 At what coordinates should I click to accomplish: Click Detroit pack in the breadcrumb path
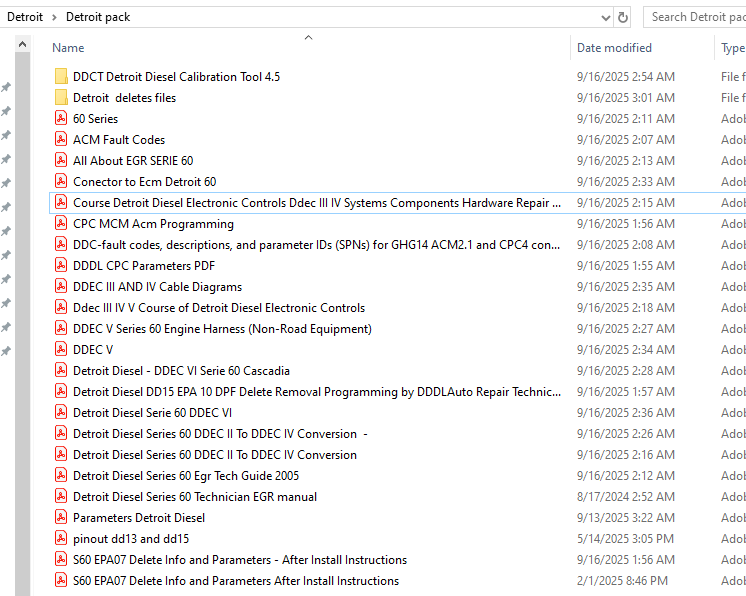point(98,17)
